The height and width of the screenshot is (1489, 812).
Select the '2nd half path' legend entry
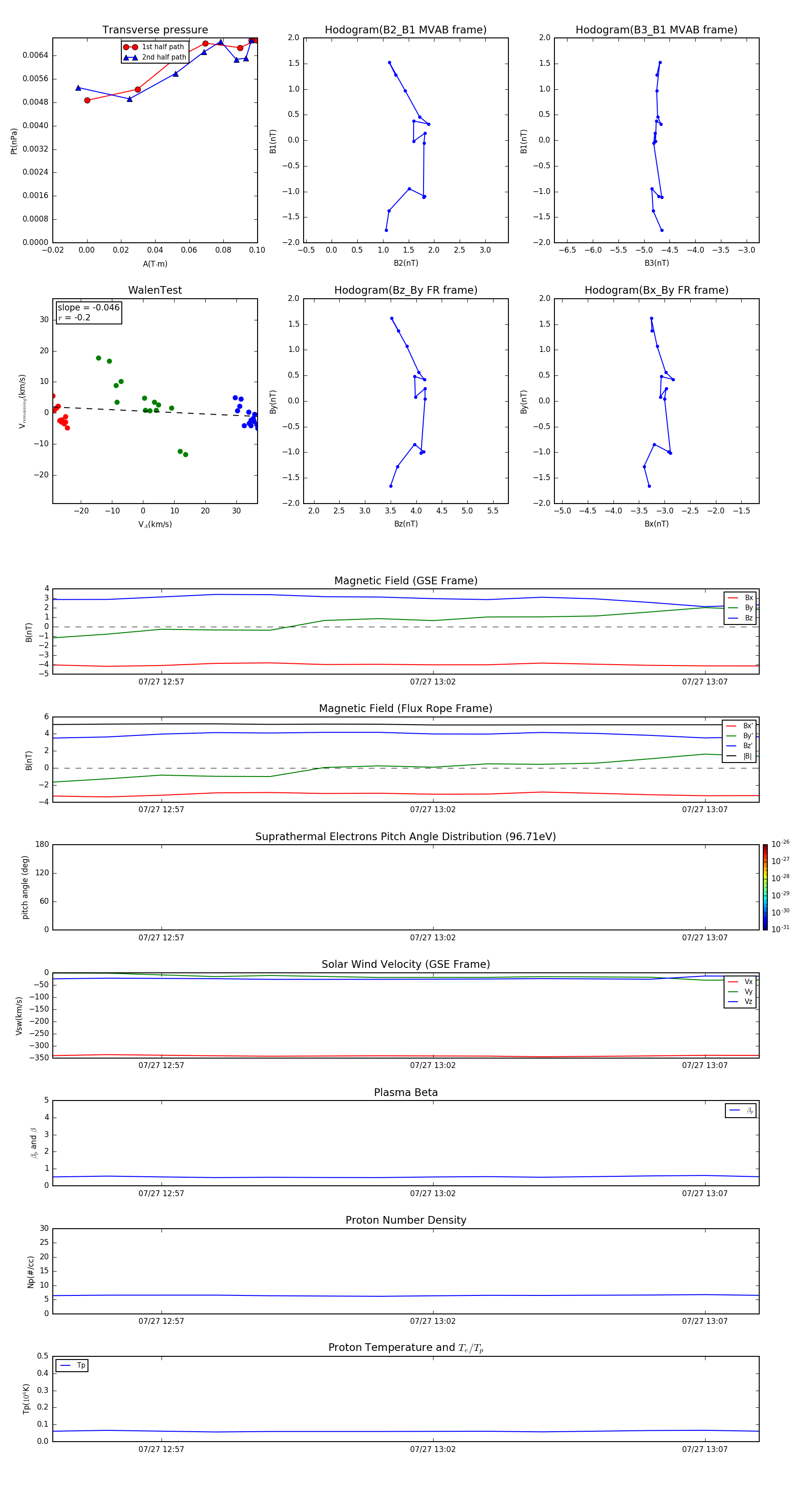tap(155, 57)
